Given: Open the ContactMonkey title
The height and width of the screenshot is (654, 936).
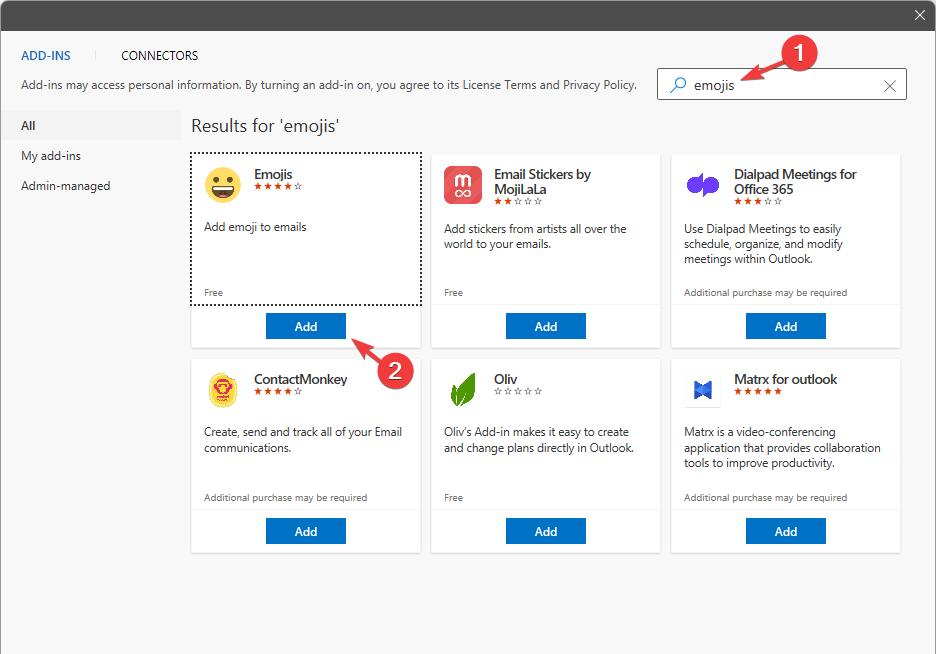Looking at the screenshot, I should 300,380.
